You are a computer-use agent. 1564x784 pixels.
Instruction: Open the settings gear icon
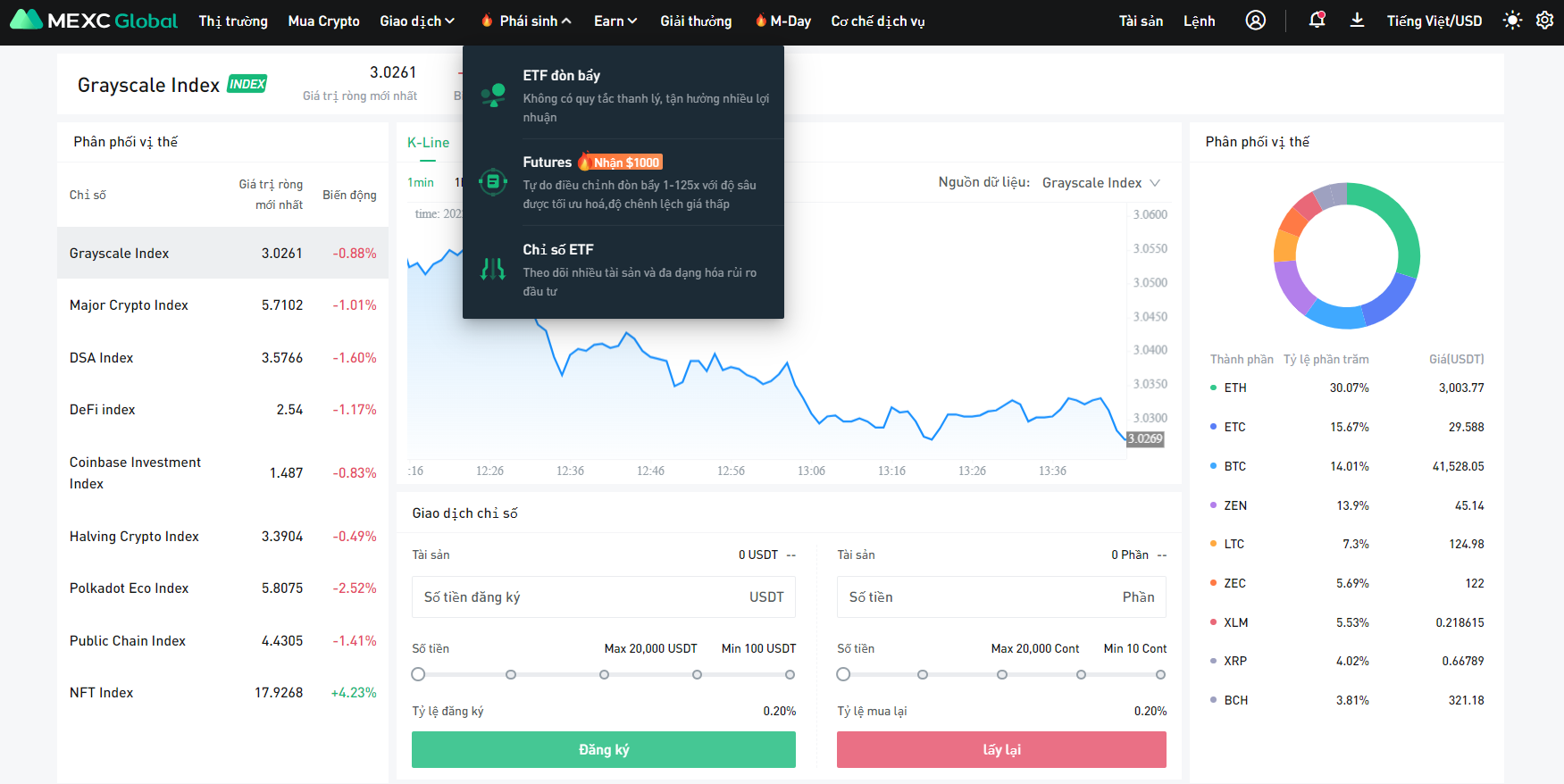[1544, 20]
